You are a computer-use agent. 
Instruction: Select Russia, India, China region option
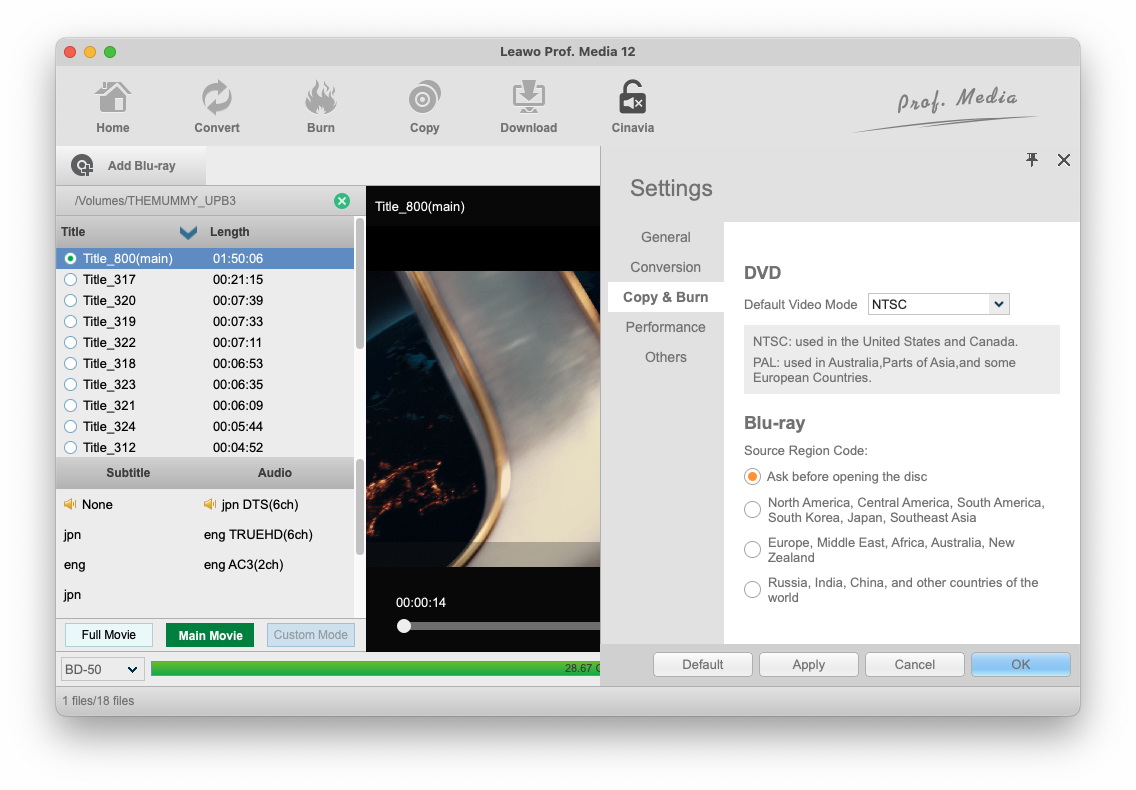click(753, 590)
